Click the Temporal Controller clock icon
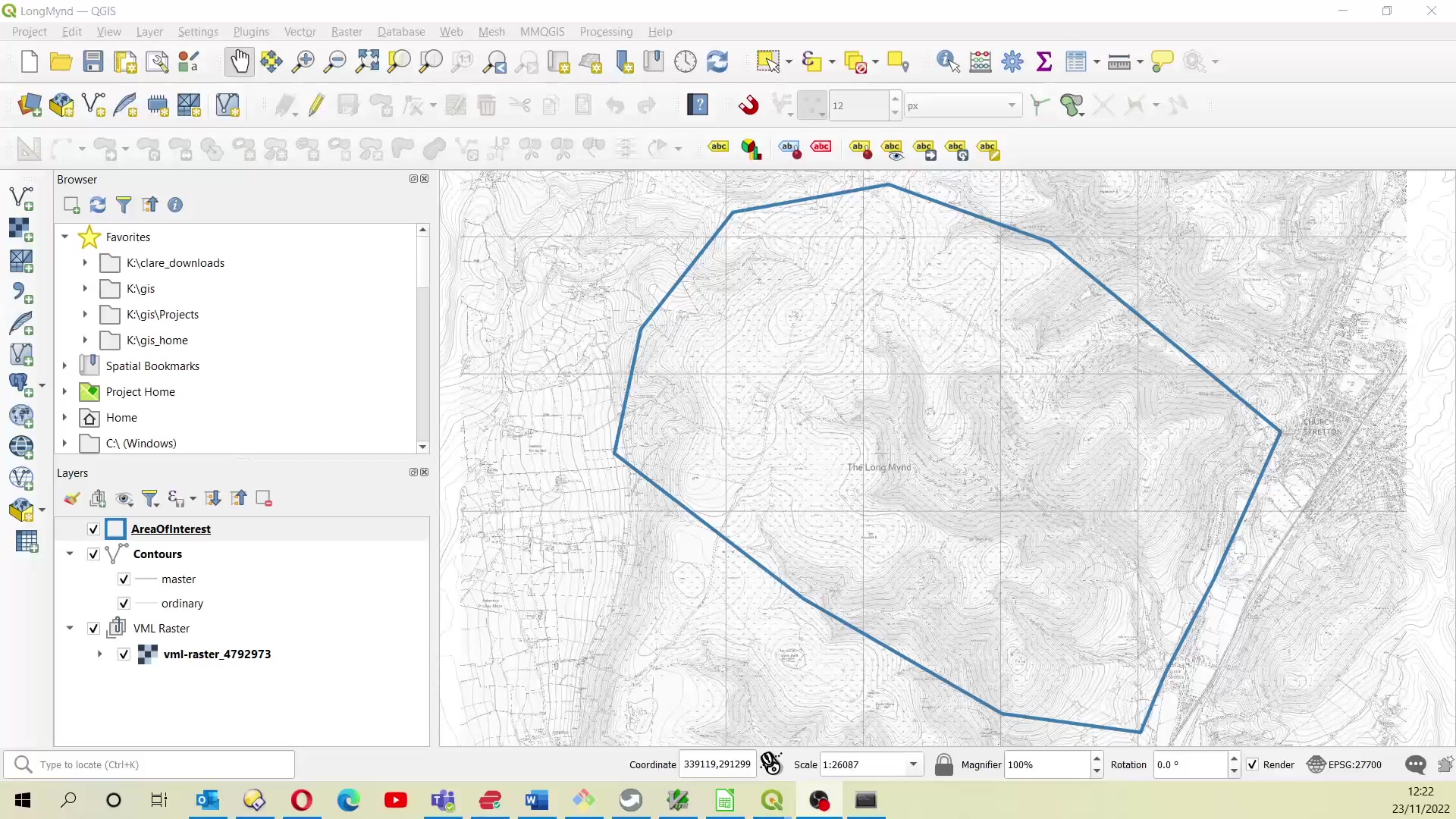The width and height of the screenshot is (1456, 819). [686, 61]
